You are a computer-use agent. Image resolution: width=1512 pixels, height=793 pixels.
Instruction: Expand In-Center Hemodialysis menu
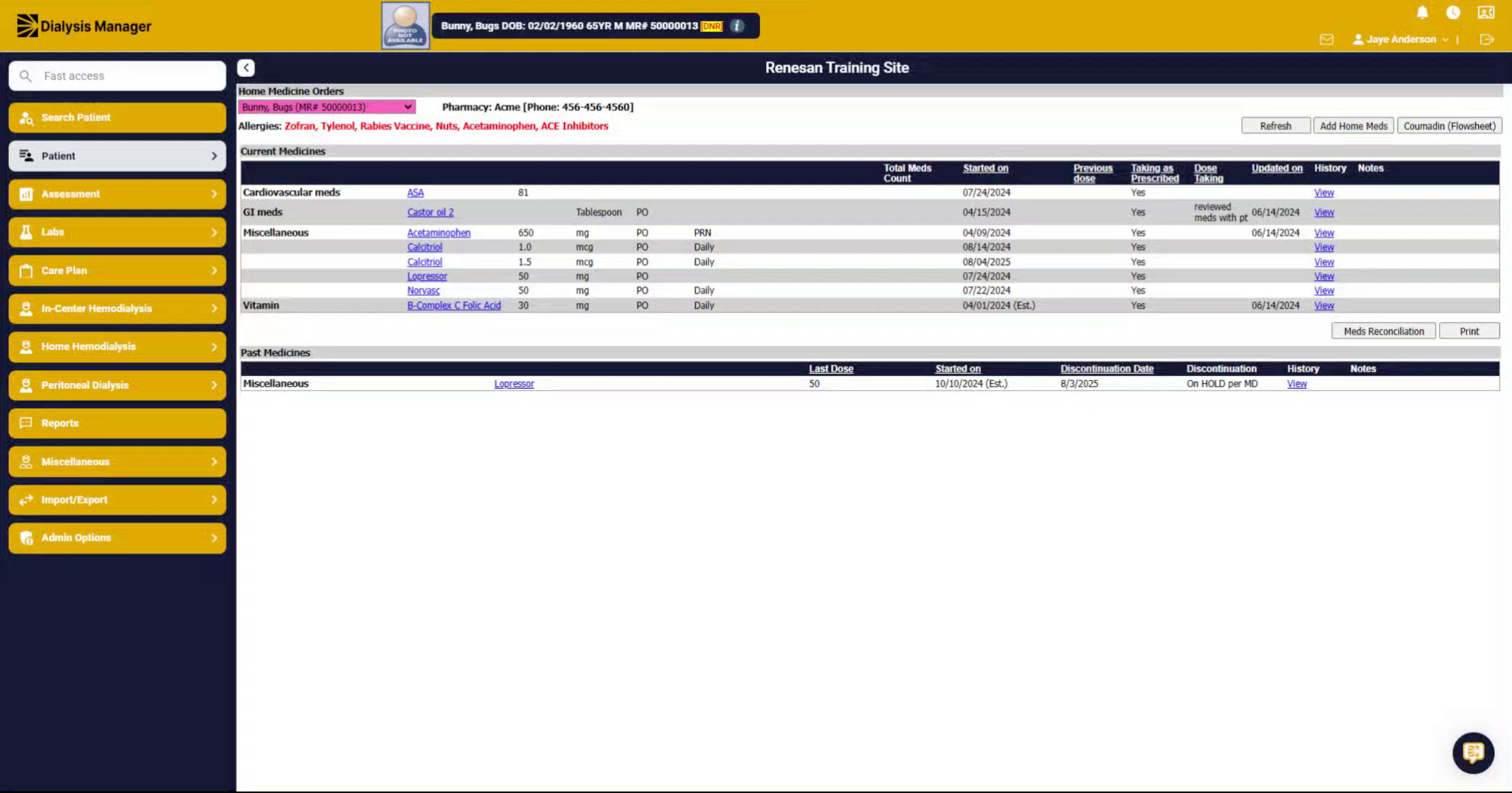click(117, 309)
